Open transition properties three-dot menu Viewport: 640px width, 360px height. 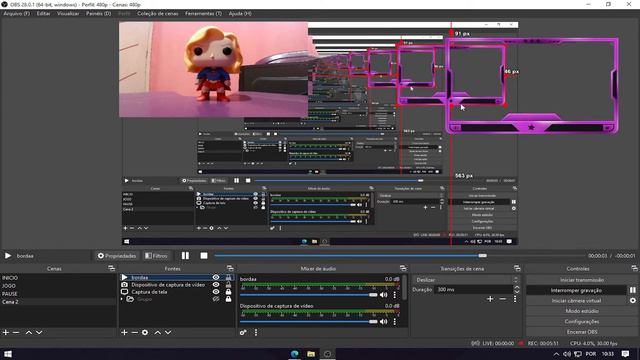pos(515,299)
